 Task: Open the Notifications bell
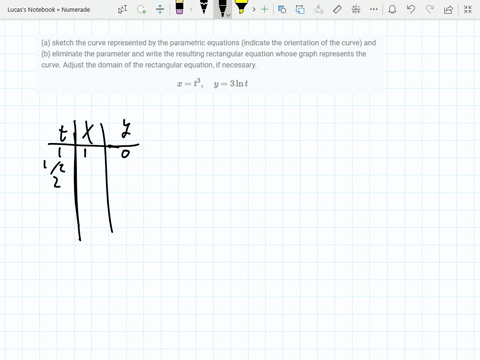(x=392, y=9)
